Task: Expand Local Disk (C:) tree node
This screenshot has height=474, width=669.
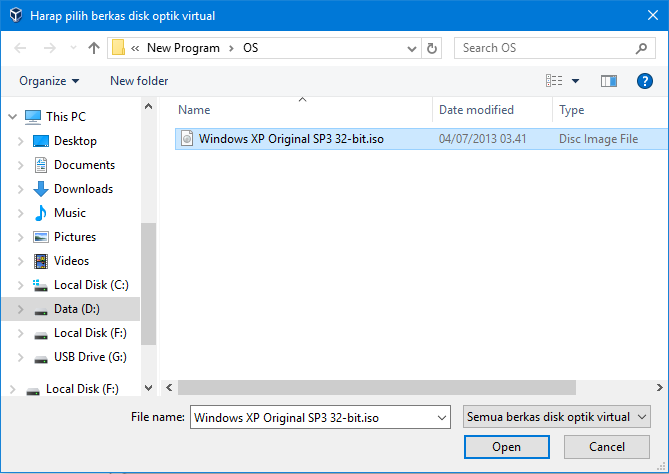Action: pos(20,285)
